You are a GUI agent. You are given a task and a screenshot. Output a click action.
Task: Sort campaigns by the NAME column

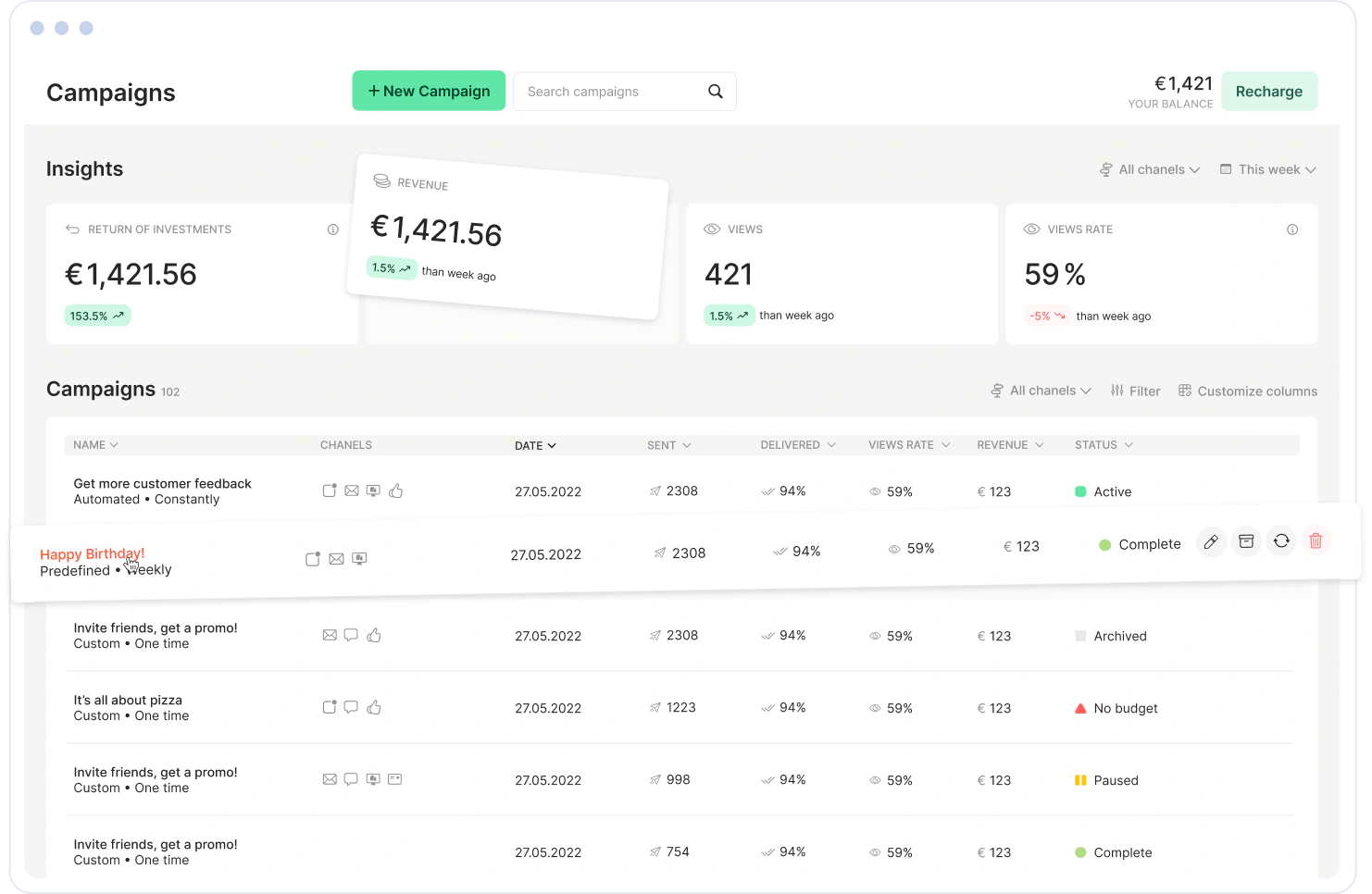[96, 445]
